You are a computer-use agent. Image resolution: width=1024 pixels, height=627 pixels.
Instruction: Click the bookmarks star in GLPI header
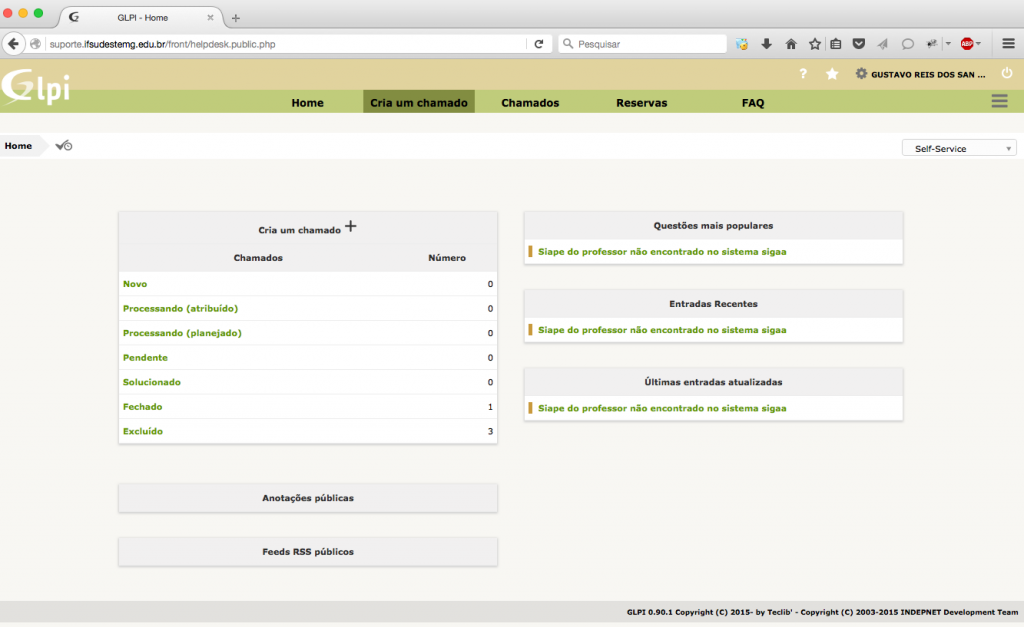click(x=832, y=74)
